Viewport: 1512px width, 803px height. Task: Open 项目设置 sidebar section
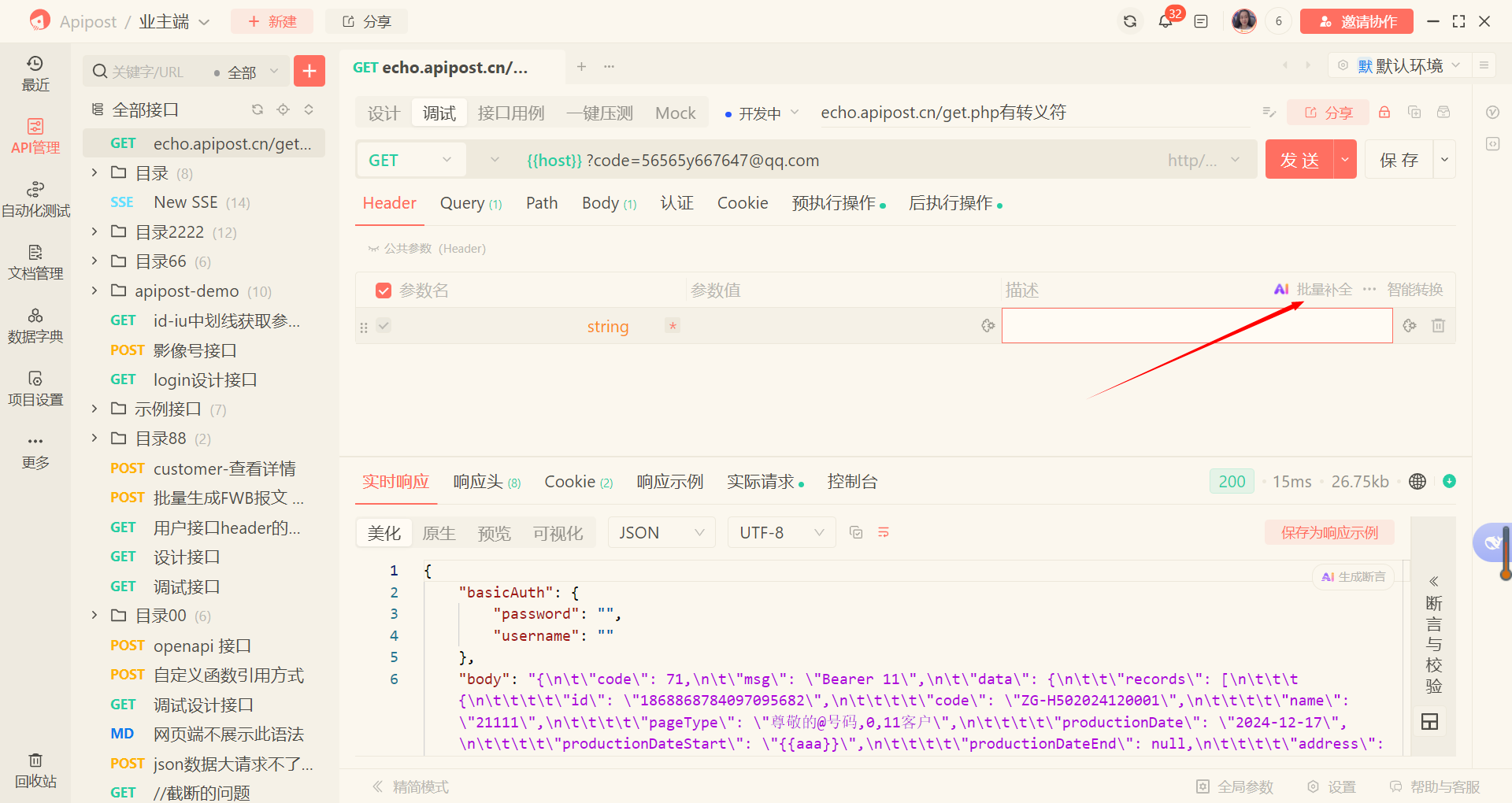point(35,389)
